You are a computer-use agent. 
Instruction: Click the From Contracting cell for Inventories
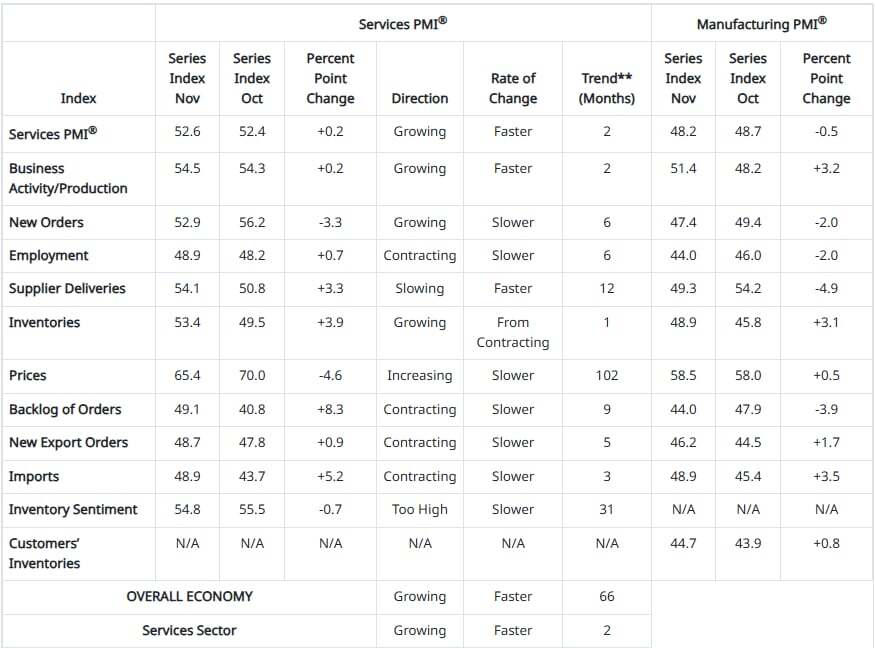coord(513,332)
